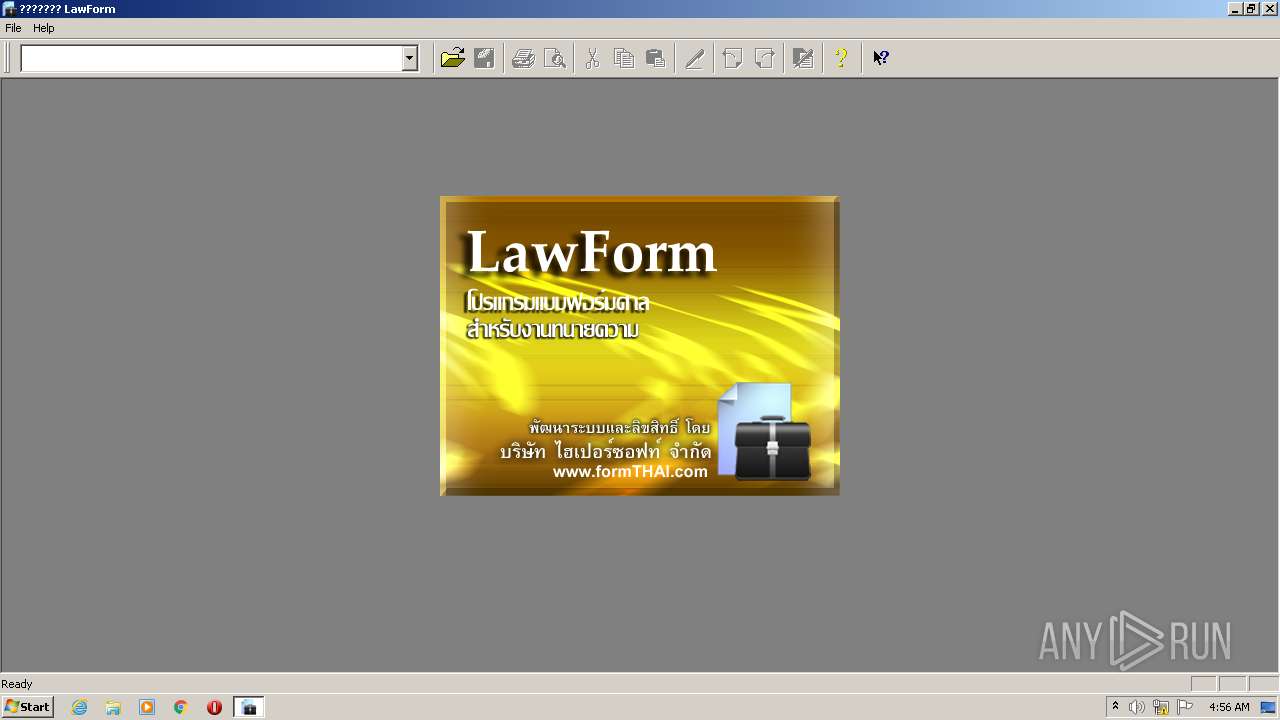Open a file with the folder icon
Screen dimensions: 1280x720
pyautogui.click(x=453, y=58)
